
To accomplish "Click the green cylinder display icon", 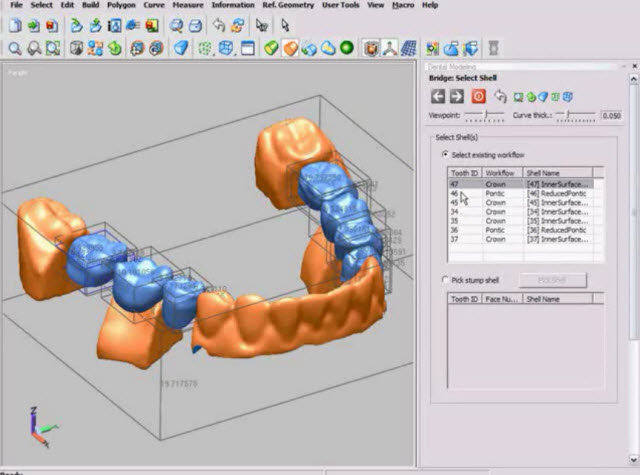I will tap(271, 48).
